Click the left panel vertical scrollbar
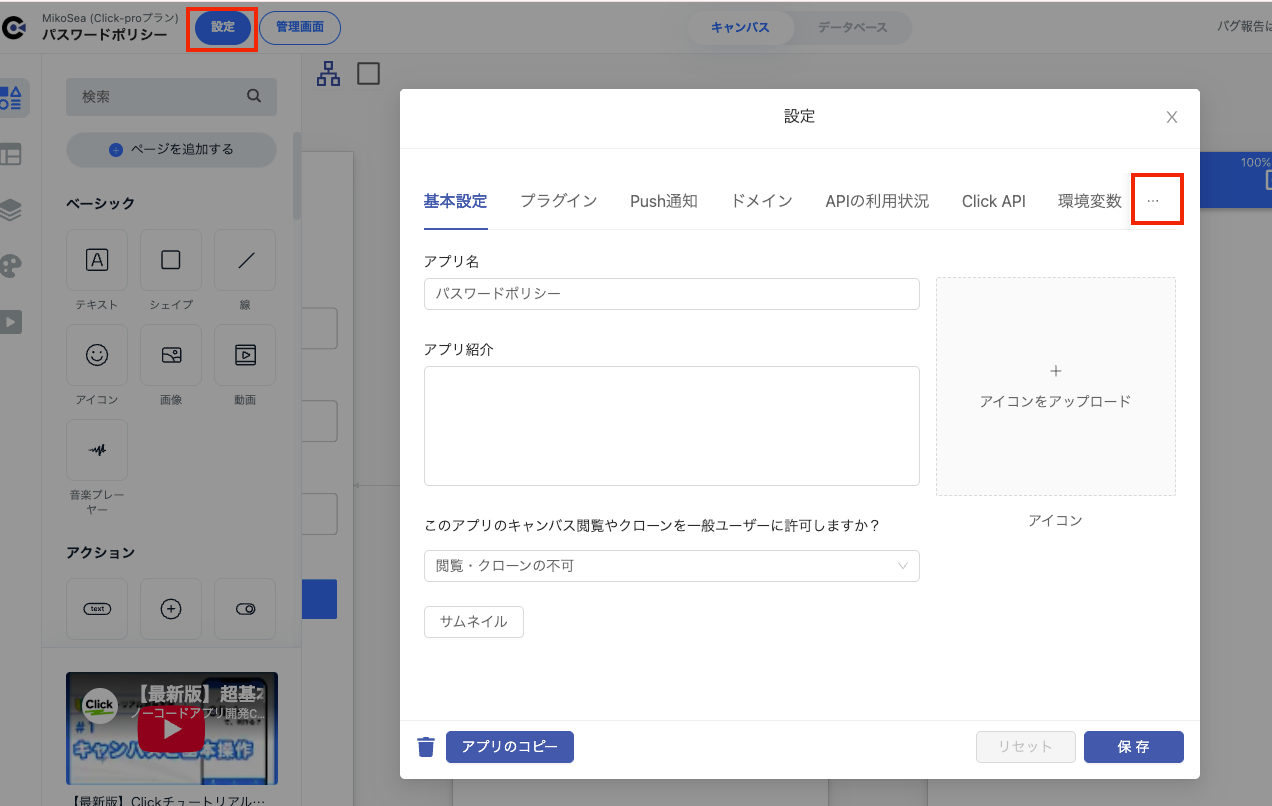 [296, 176]
